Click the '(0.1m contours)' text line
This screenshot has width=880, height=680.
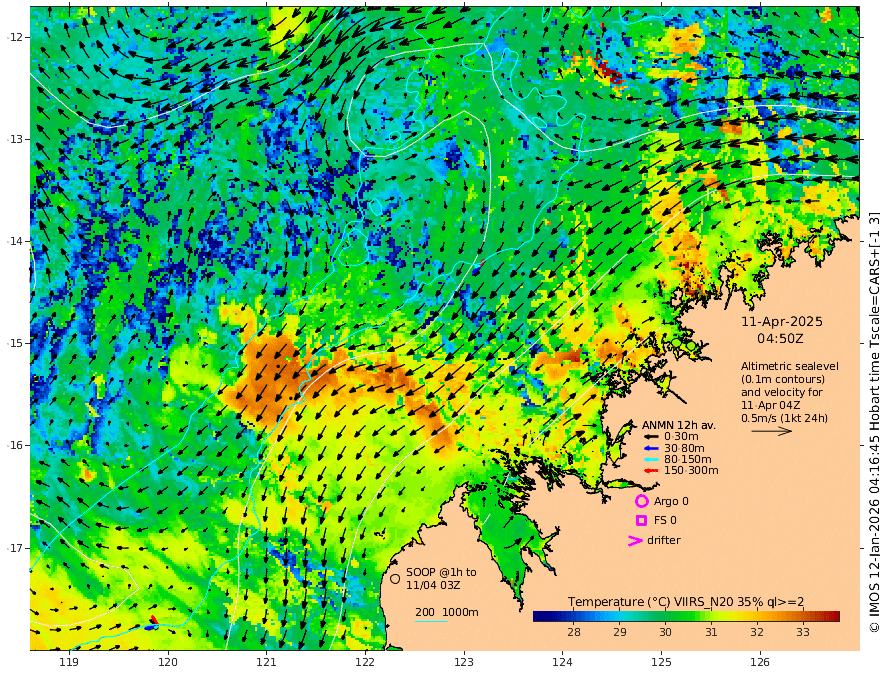(x=782, y=379)
